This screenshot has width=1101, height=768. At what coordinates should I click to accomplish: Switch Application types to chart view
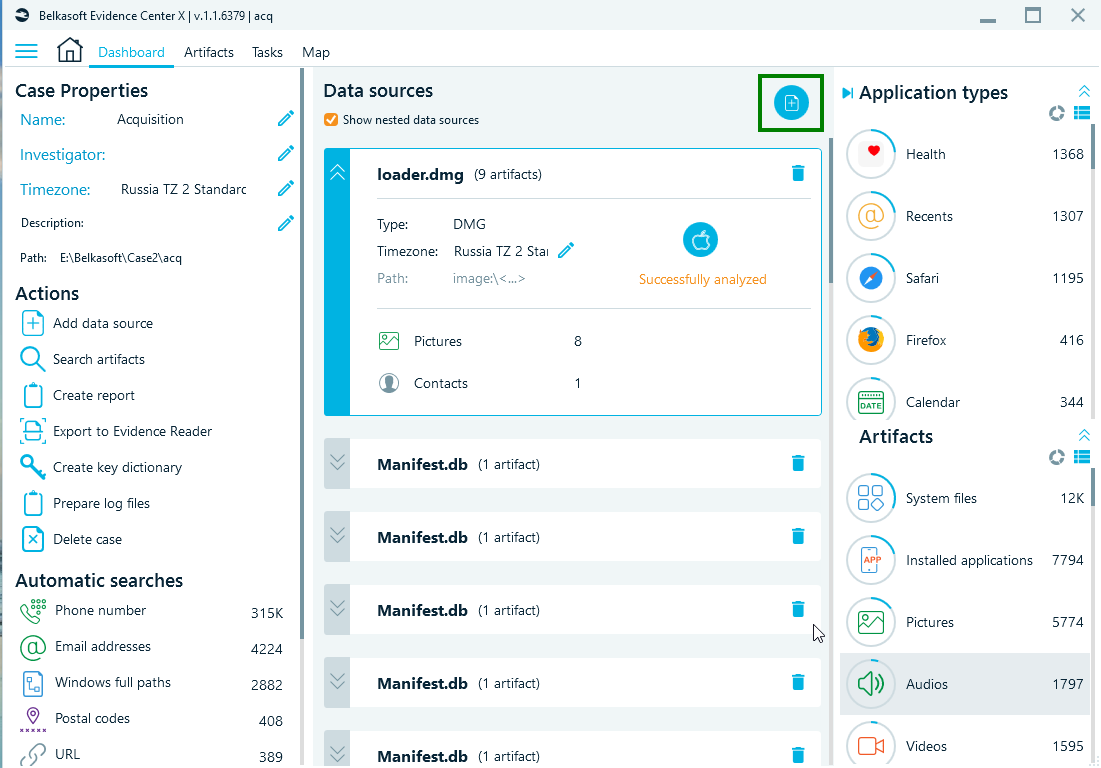click(1057, 113)
